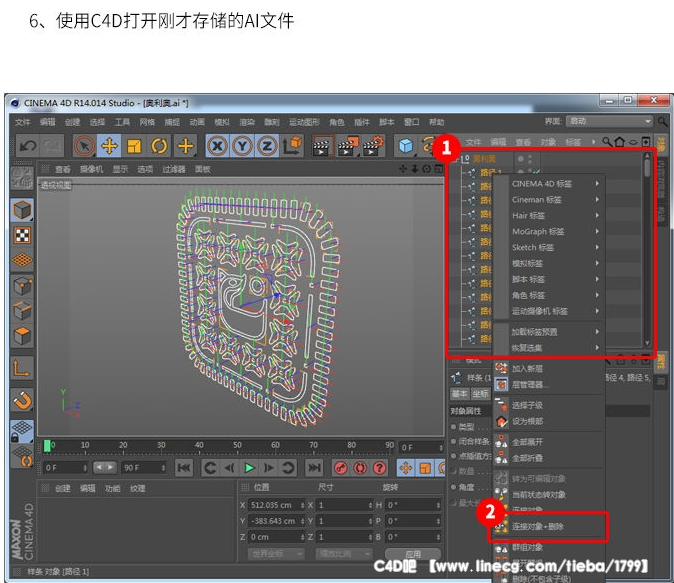674x583 pixels.
Task: Click the make editable icon in left palette
Action: tap(21, 178)
